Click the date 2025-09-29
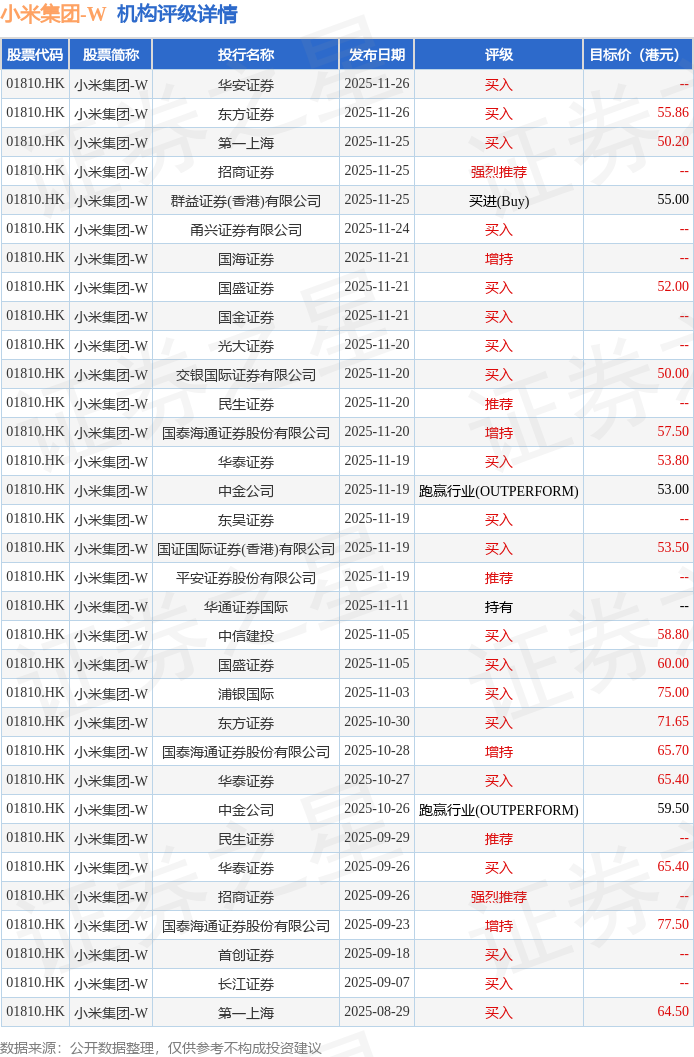 377,837
